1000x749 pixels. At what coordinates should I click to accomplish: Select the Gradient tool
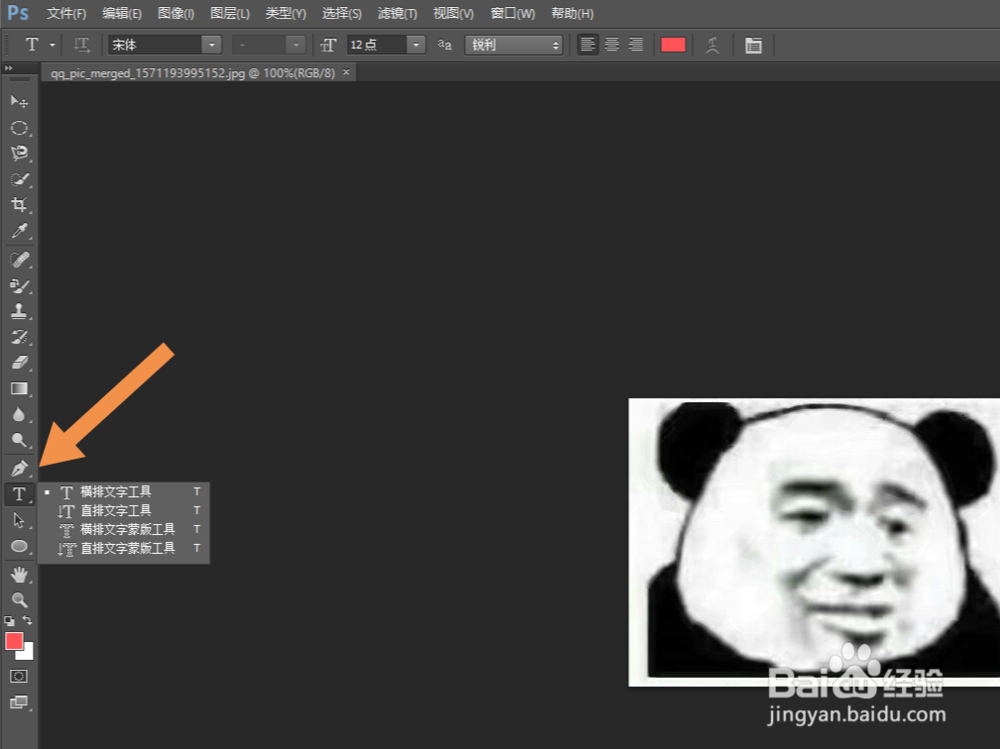tap(19, 389)
